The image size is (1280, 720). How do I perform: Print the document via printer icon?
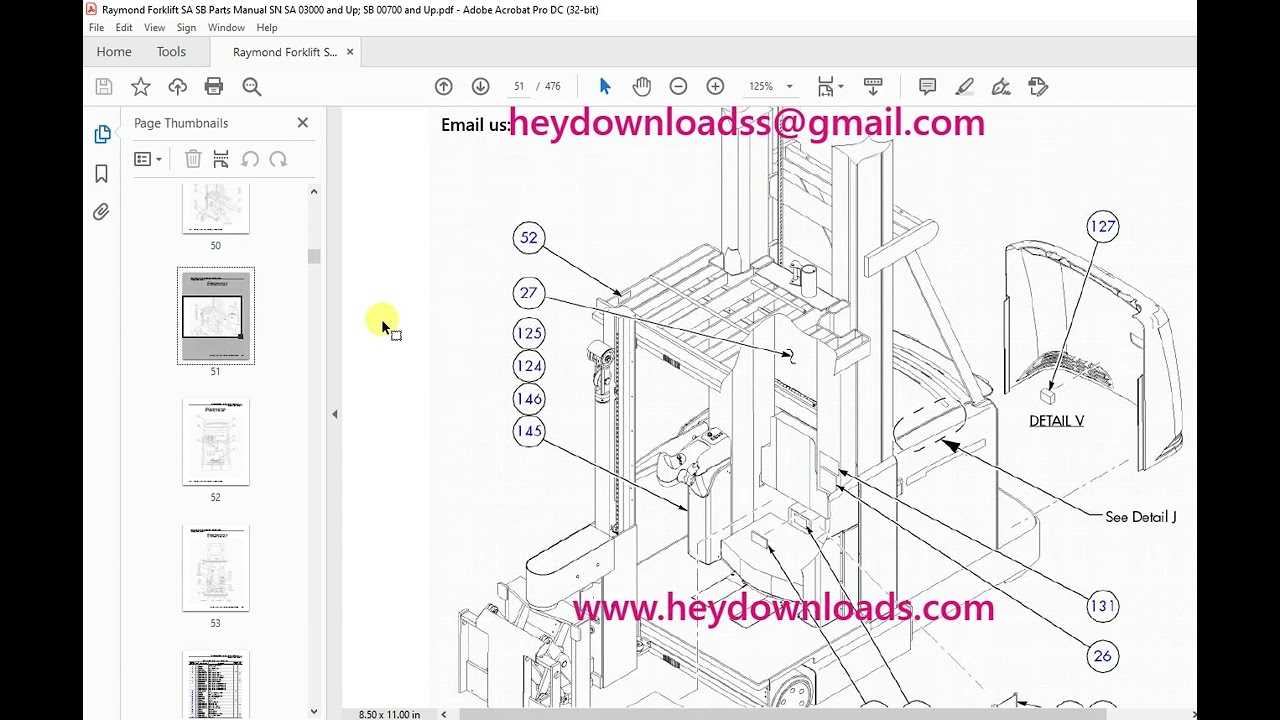pyautogui.click(x=214, y=87)
